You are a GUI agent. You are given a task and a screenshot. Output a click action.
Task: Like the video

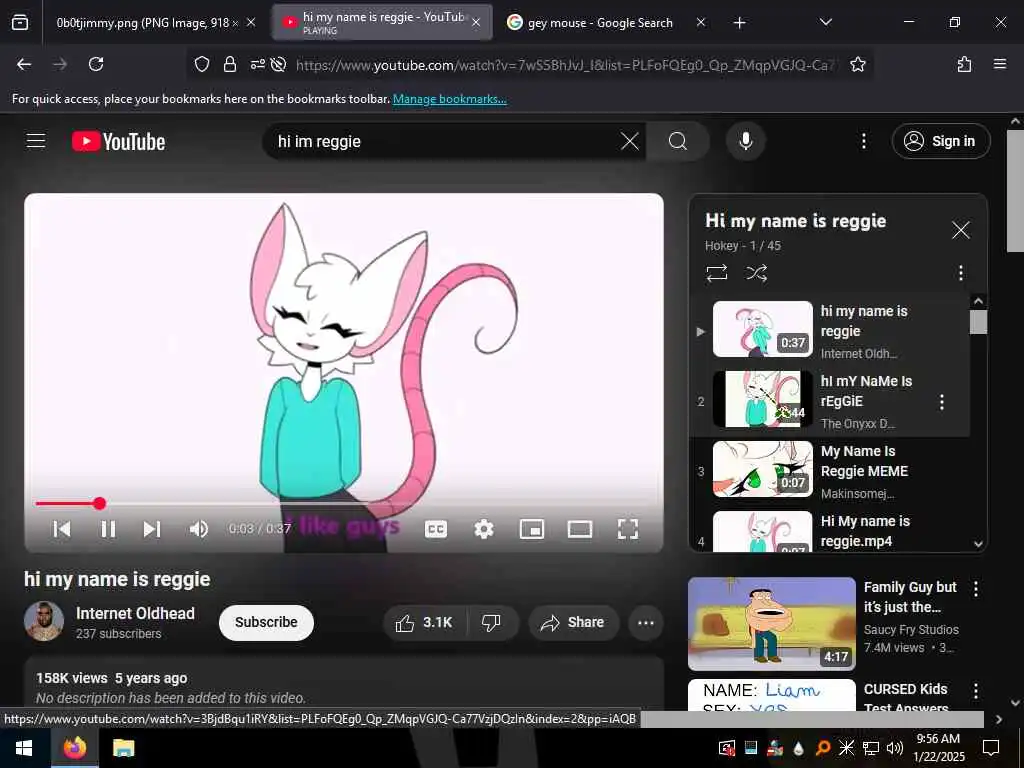pyautogui.click(x=424, y=622)
